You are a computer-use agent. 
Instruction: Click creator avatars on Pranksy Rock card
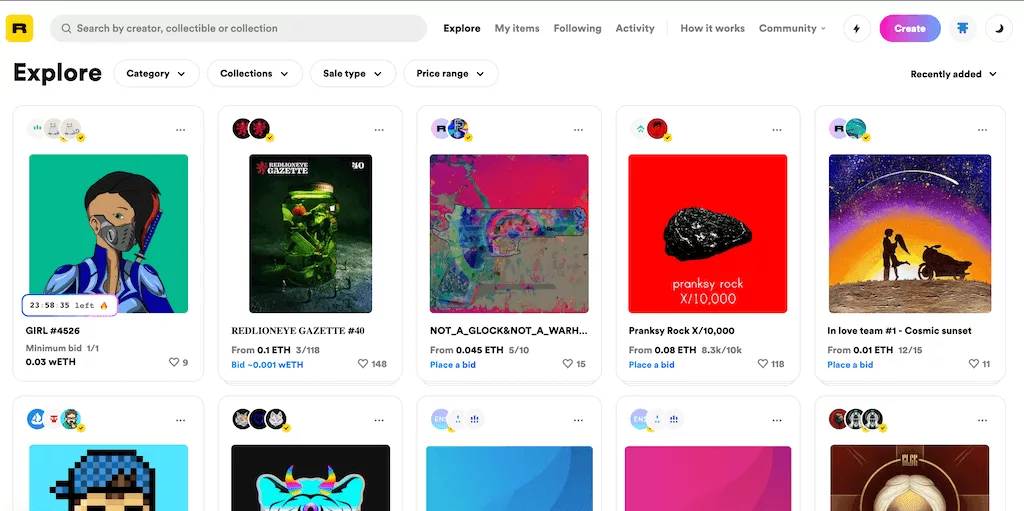(650, 129)
